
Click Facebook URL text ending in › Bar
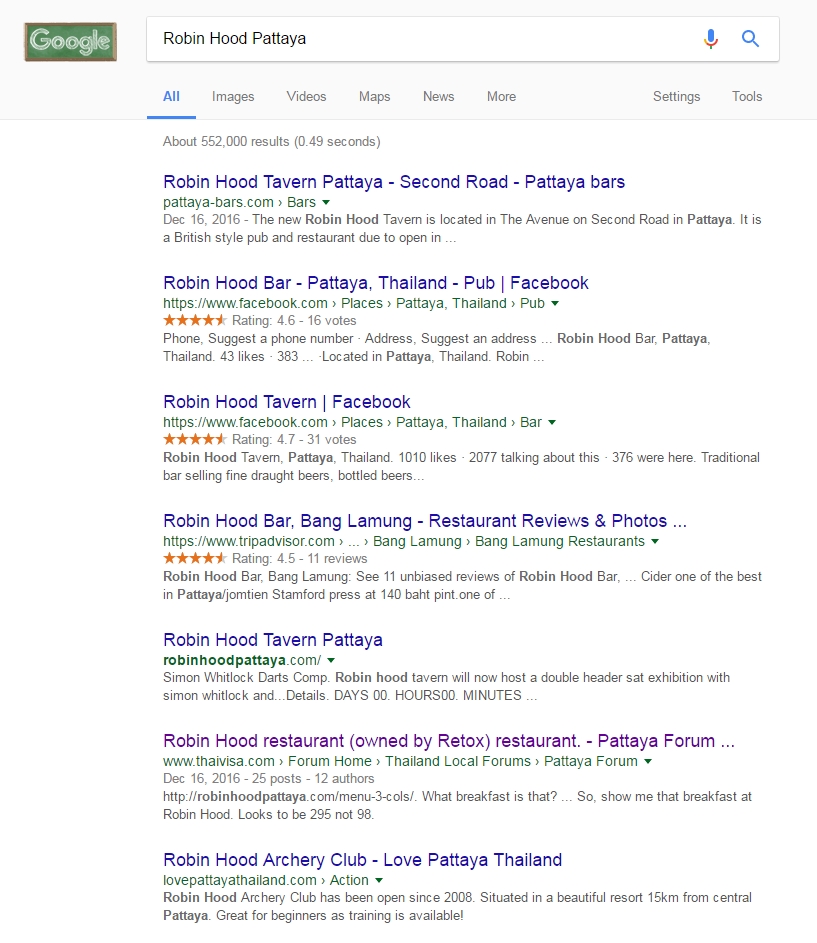pos(353,422)
